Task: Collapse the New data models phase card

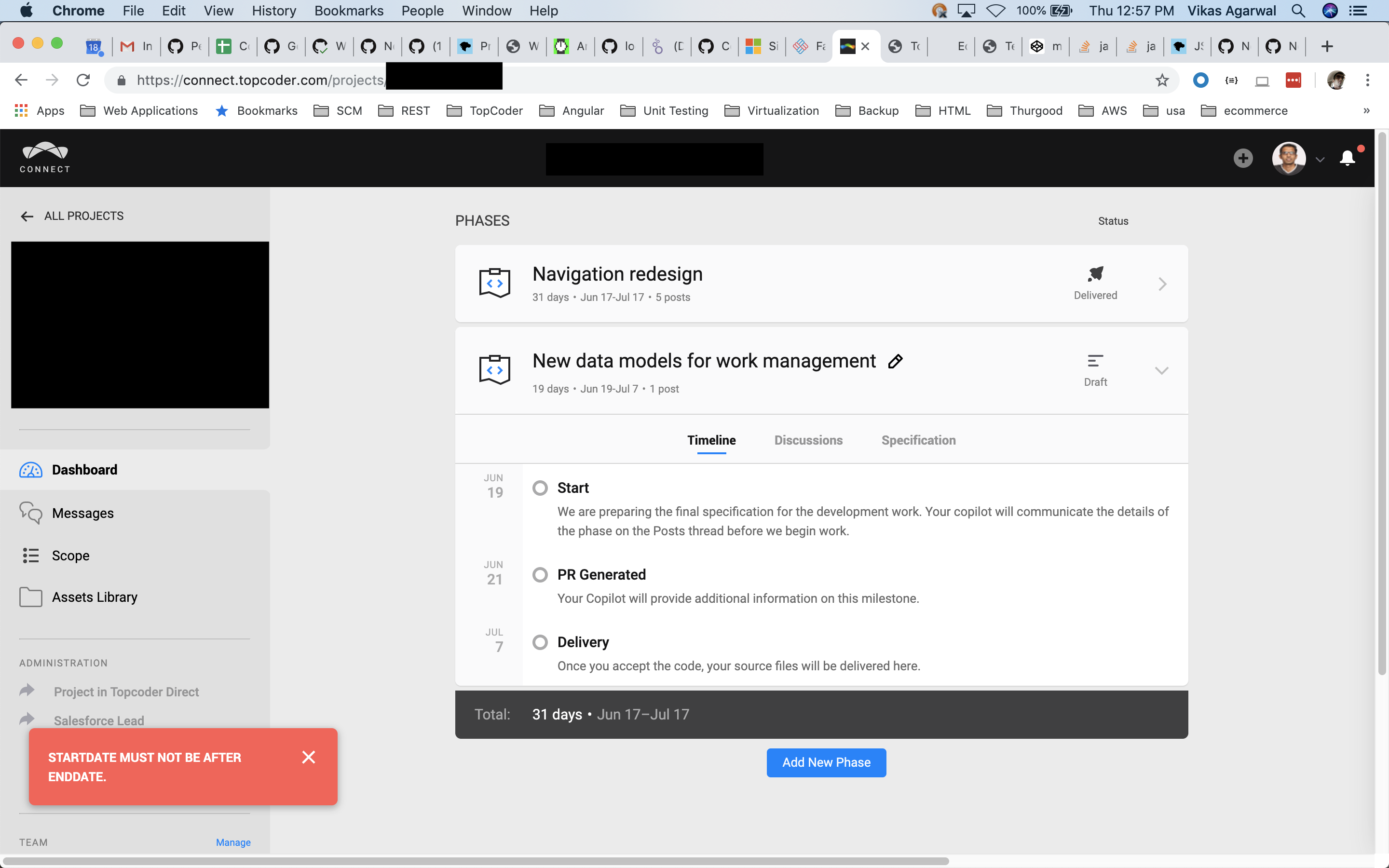Action: 1162,370
